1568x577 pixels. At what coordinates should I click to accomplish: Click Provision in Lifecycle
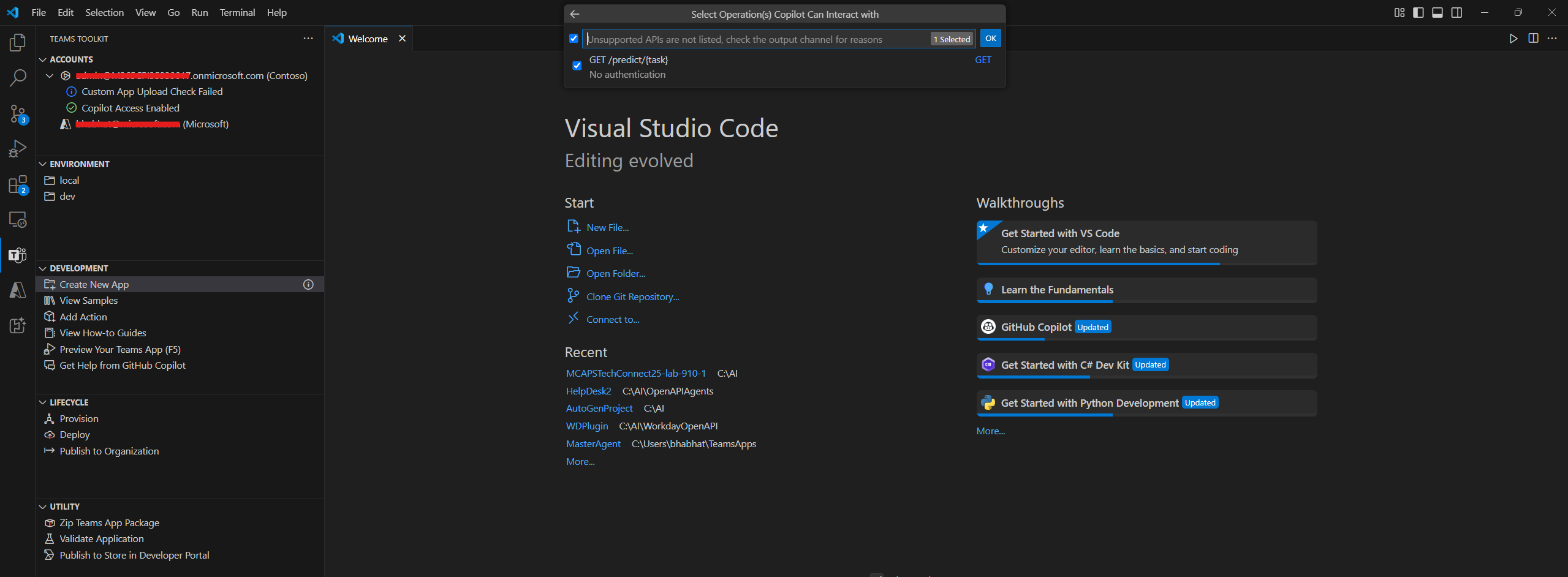78,419
